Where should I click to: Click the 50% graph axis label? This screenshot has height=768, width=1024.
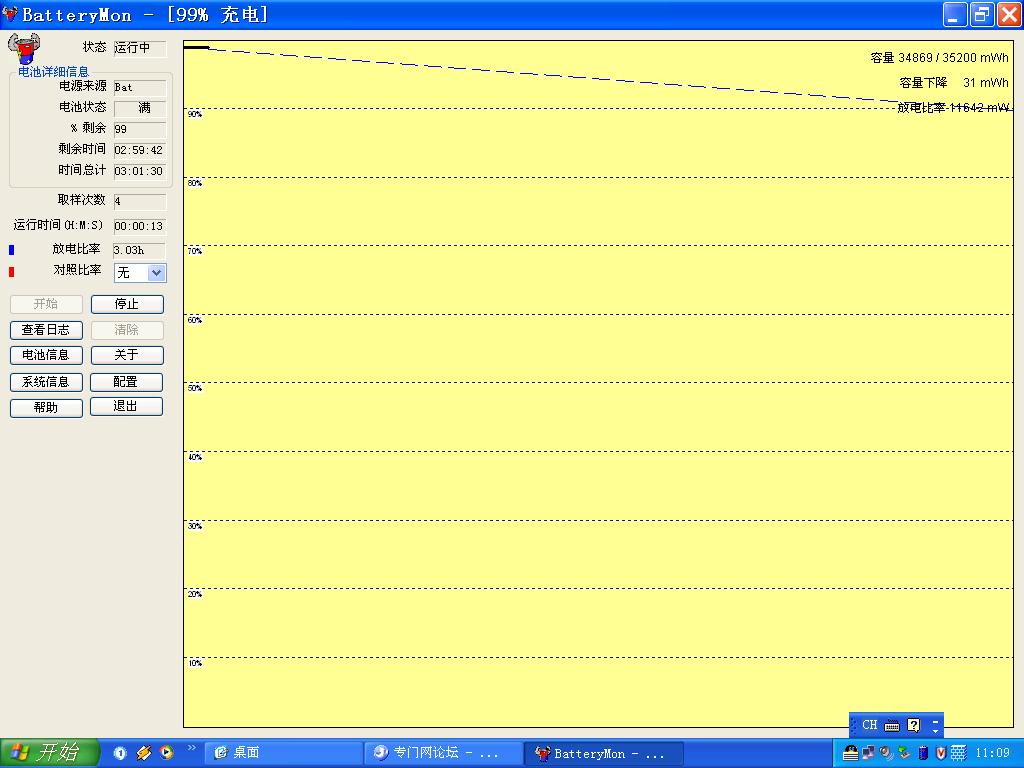(x=195, y=388)
